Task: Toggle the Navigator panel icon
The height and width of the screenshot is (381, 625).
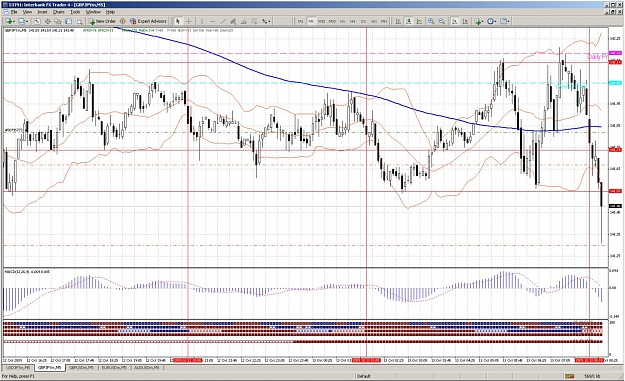Action: (x=58, y=21)
